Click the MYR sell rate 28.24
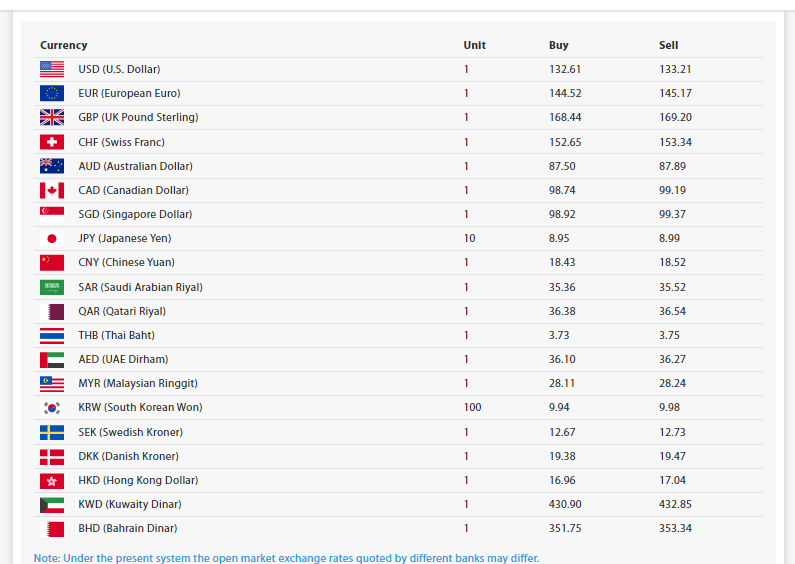 pos(672,383)
